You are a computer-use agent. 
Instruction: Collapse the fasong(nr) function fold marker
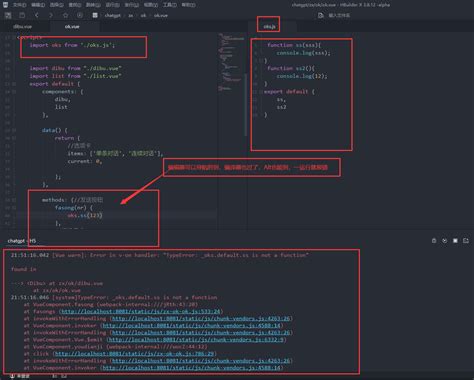coord(14,208)
